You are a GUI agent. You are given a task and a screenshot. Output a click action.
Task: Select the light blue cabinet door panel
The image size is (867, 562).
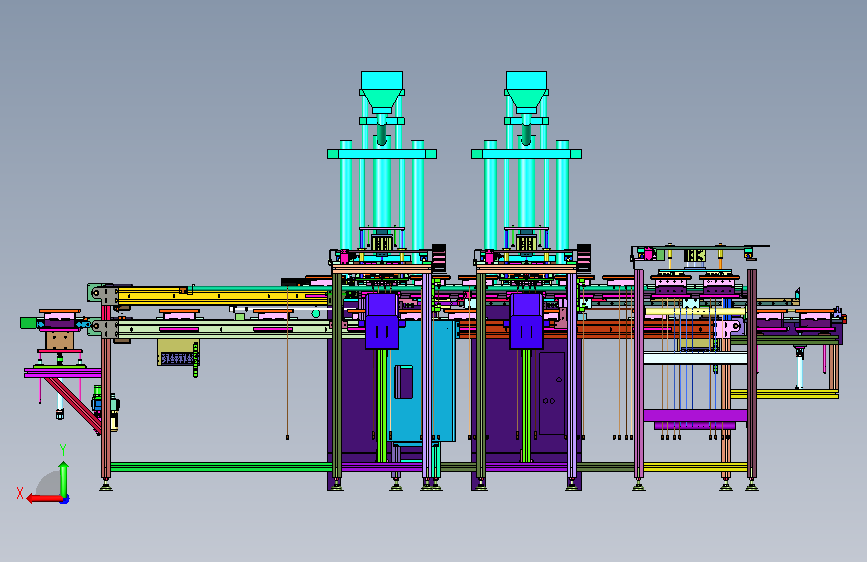[424, 382]
